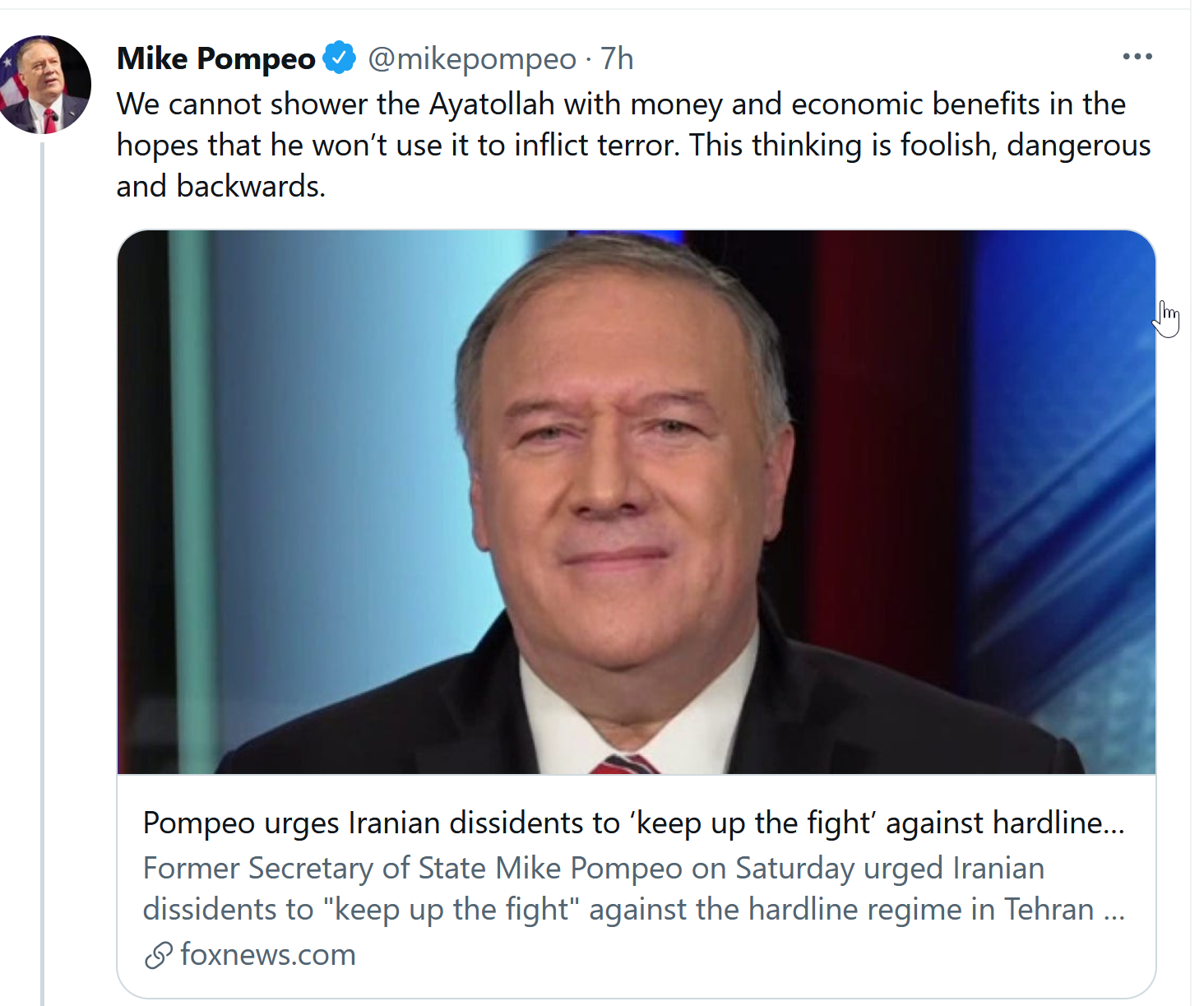This screenshot has height=1006, width=1204.
Task: Click the card description starting 'Former Secretary of State'
Action: pyautogui.click(x=634, y=888)
